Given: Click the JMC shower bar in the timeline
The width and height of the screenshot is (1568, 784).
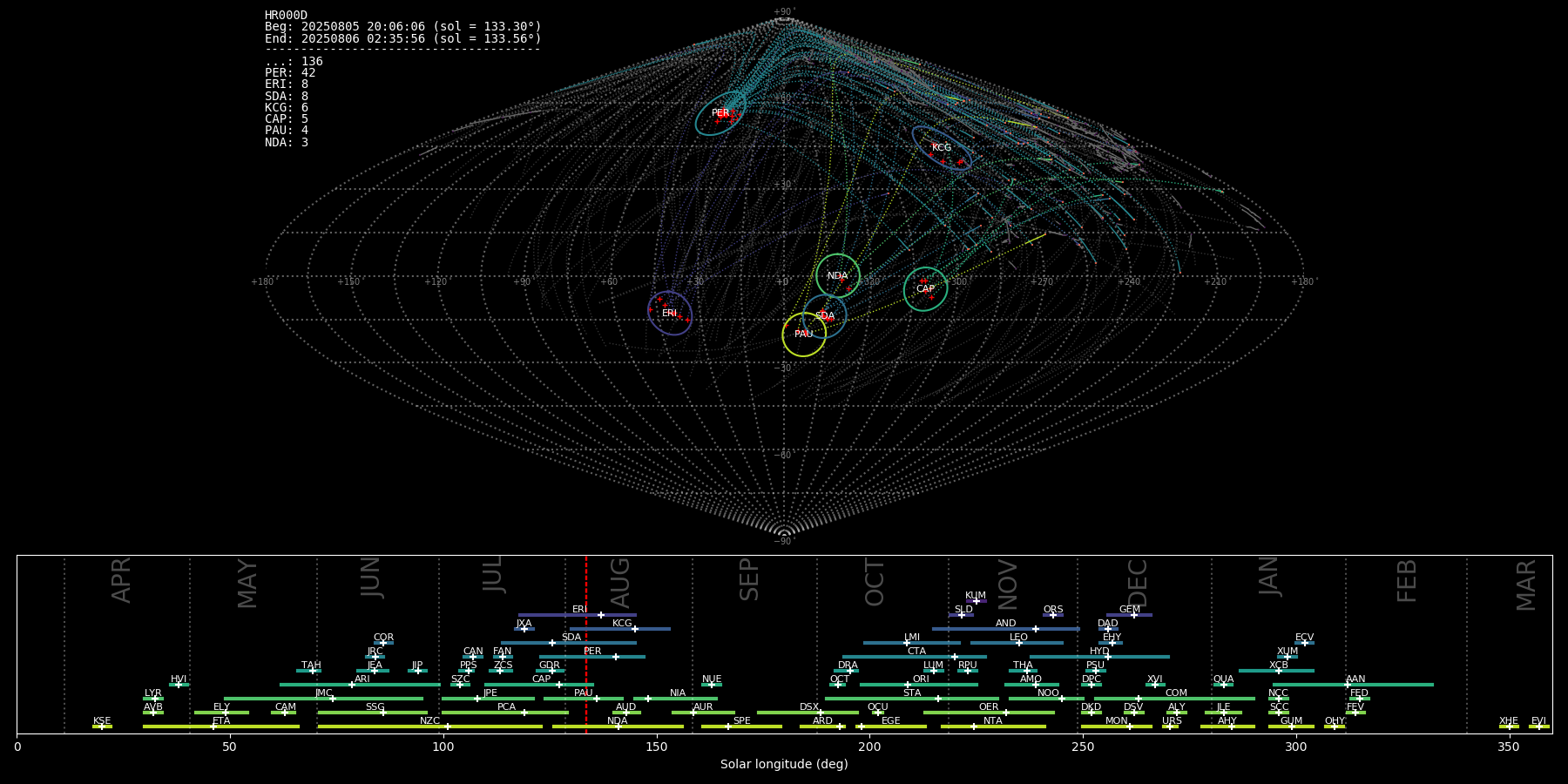Looking at the screenshot, I should point(324,699).
